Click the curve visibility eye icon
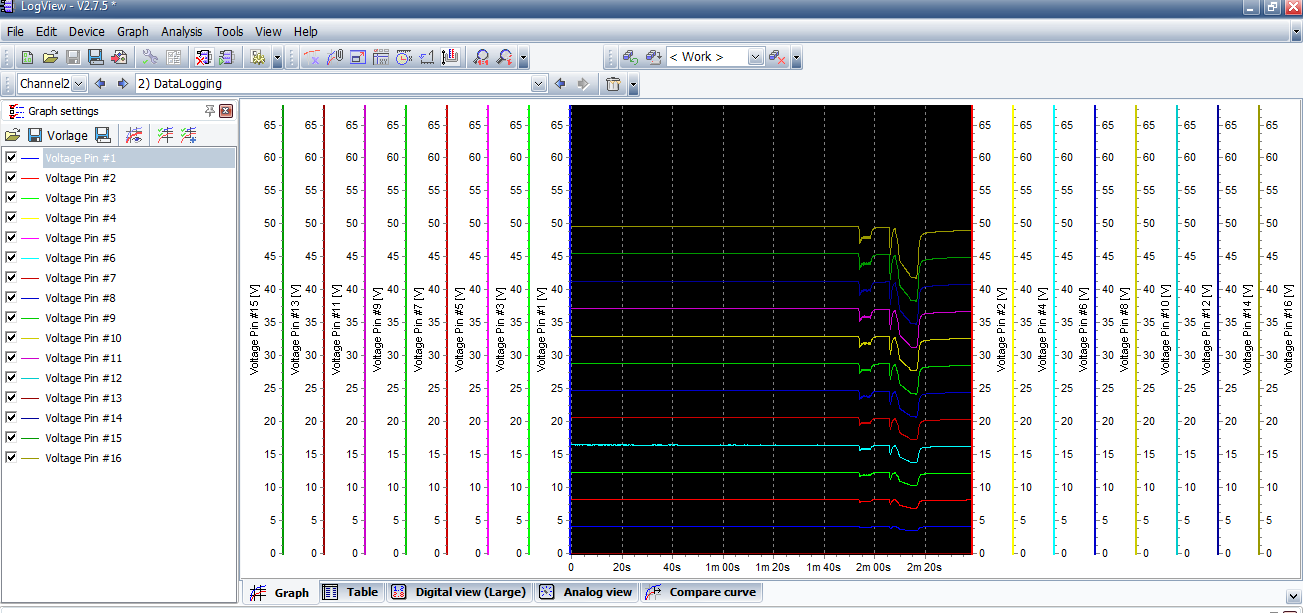The height and width of the screenshot is (613, 1303). click(134, 135)
